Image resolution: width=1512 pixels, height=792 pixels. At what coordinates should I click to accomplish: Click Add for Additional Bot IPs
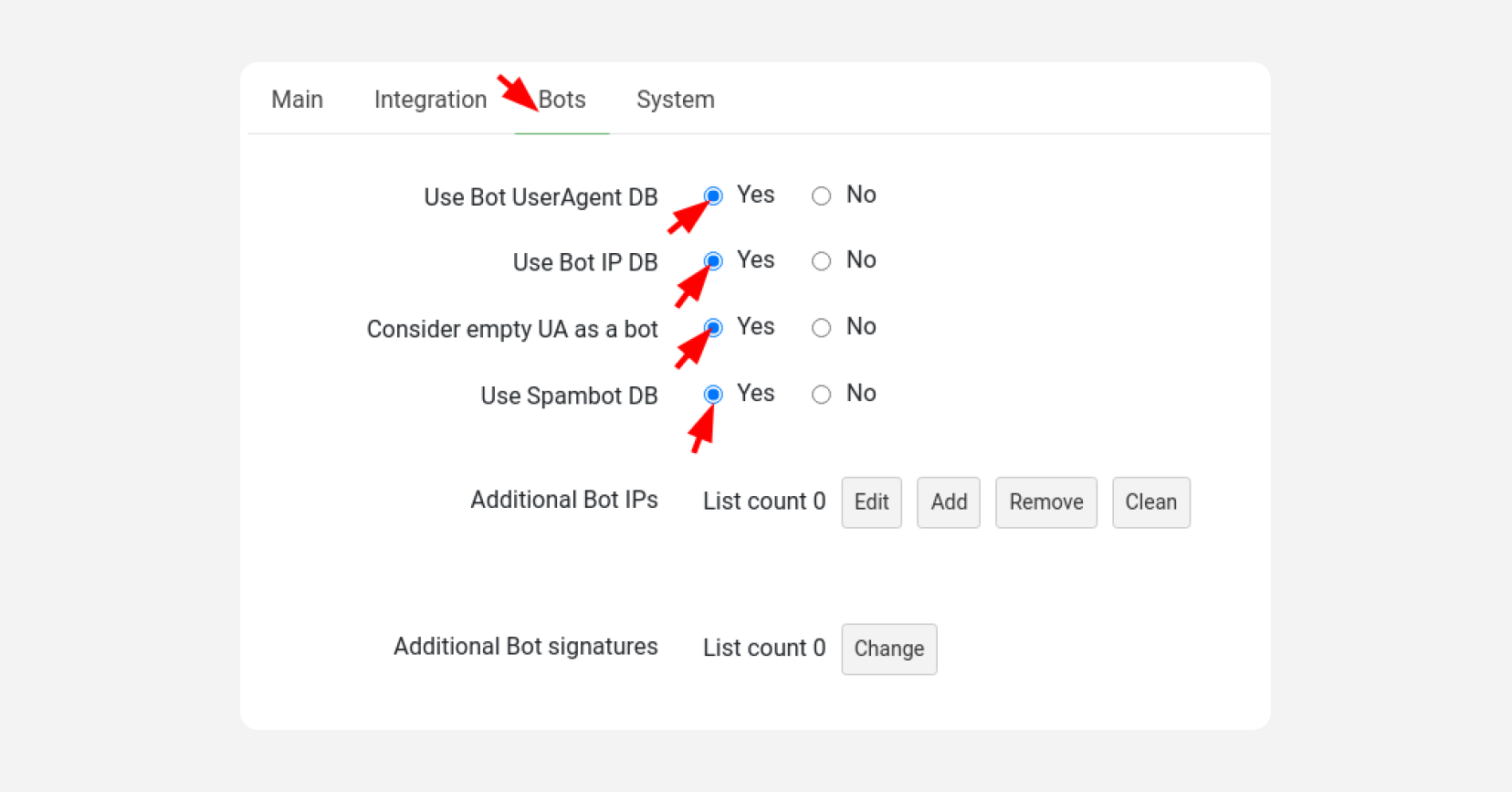point(949,502)
